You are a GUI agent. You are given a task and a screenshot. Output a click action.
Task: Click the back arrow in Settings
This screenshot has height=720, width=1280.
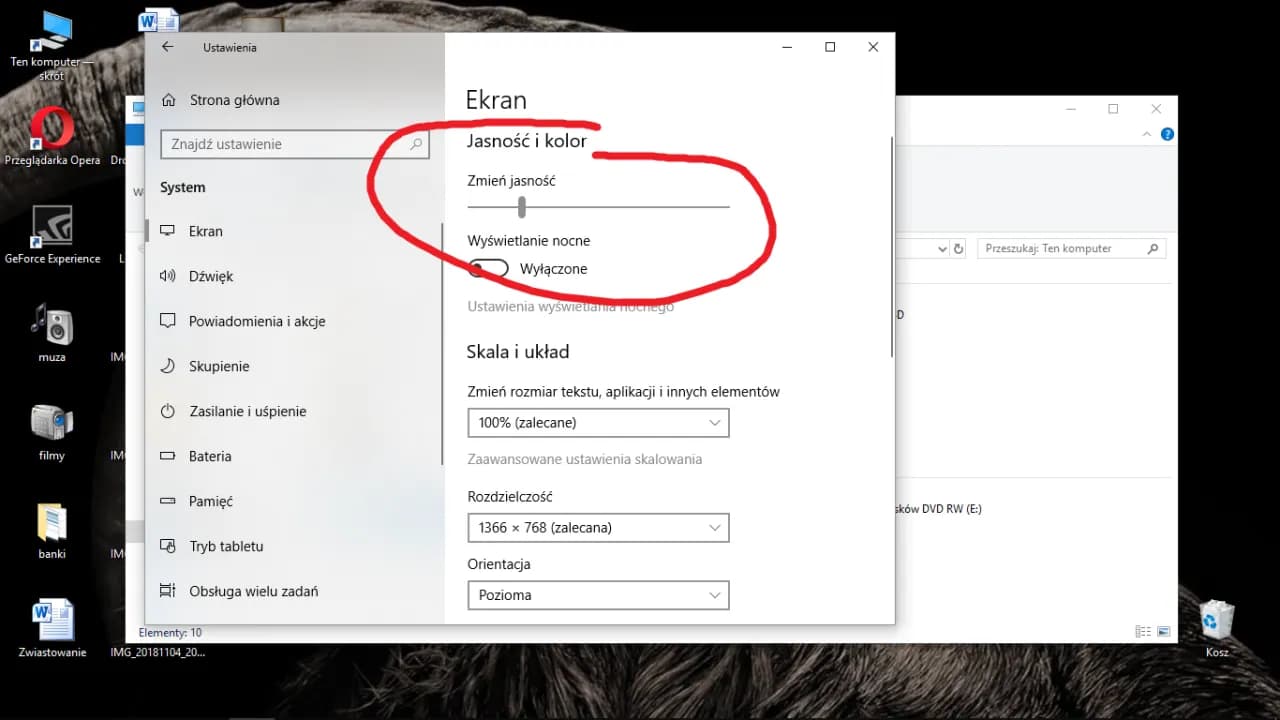tap(168, 47)
